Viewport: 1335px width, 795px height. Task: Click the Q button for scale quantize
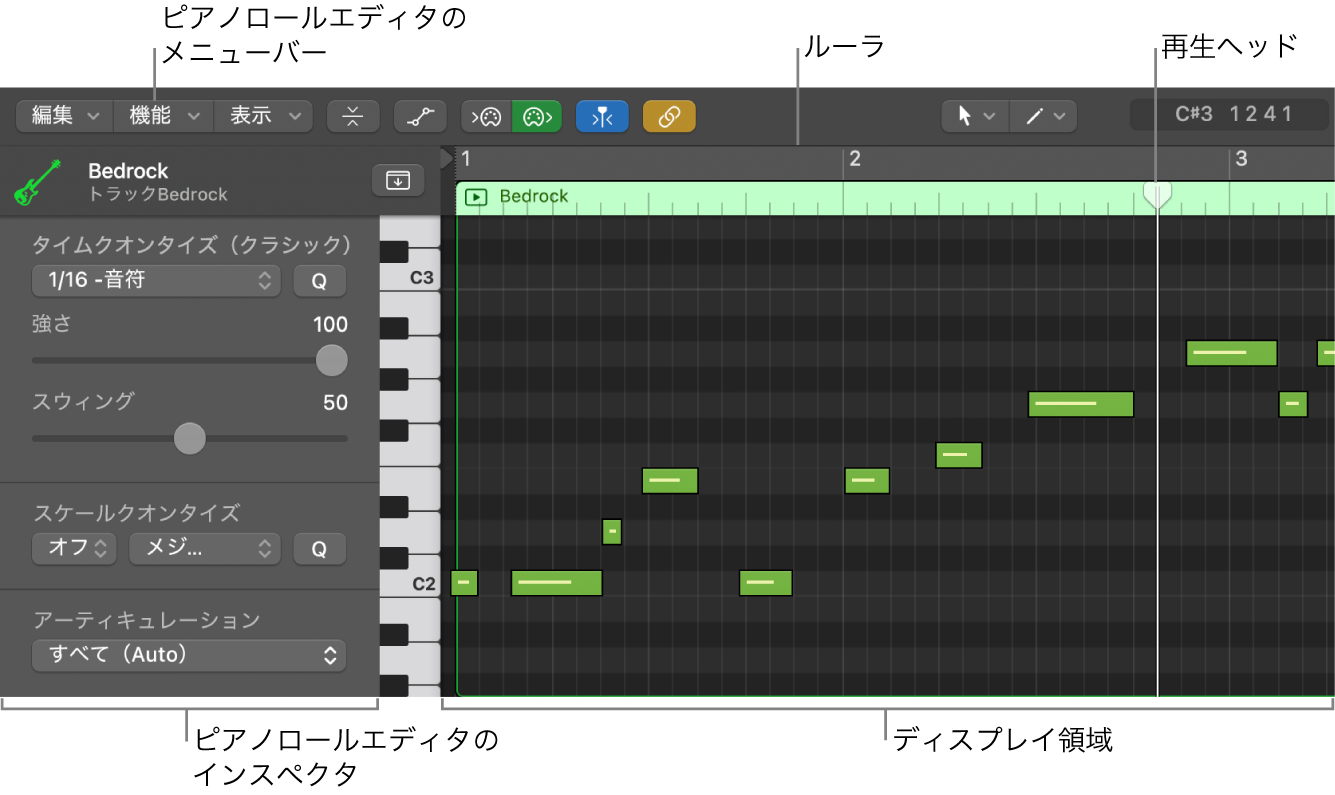[x=319, y=548]
